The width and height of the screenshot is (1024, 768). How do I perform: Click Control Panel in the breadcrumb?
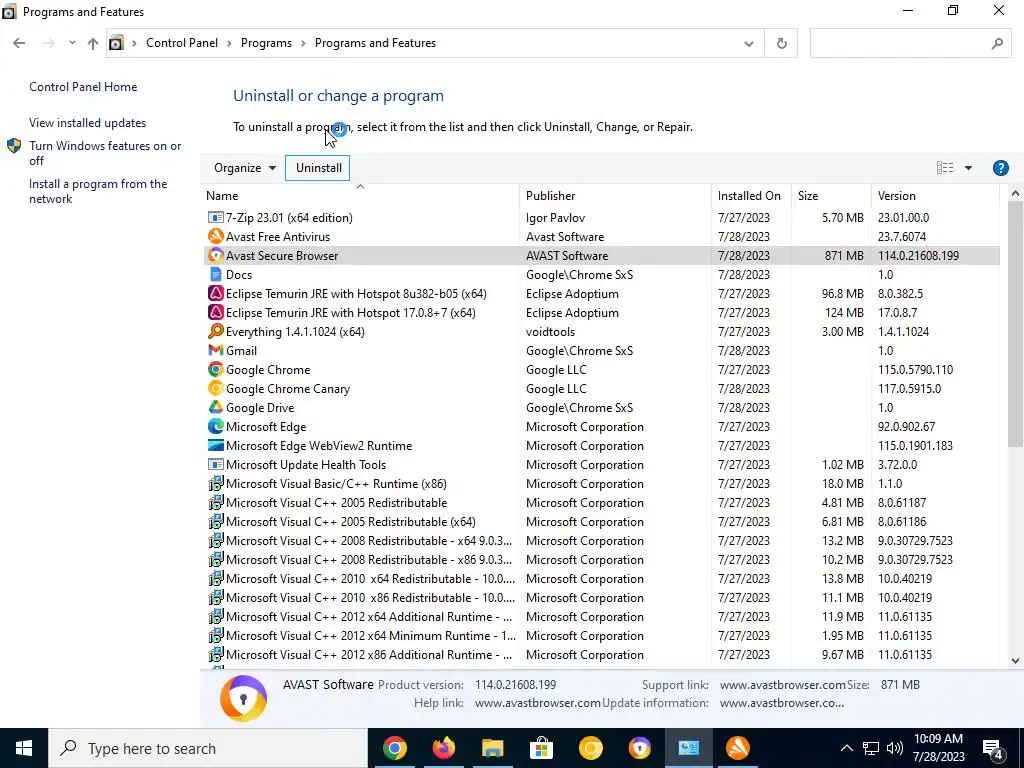point(182,43)
